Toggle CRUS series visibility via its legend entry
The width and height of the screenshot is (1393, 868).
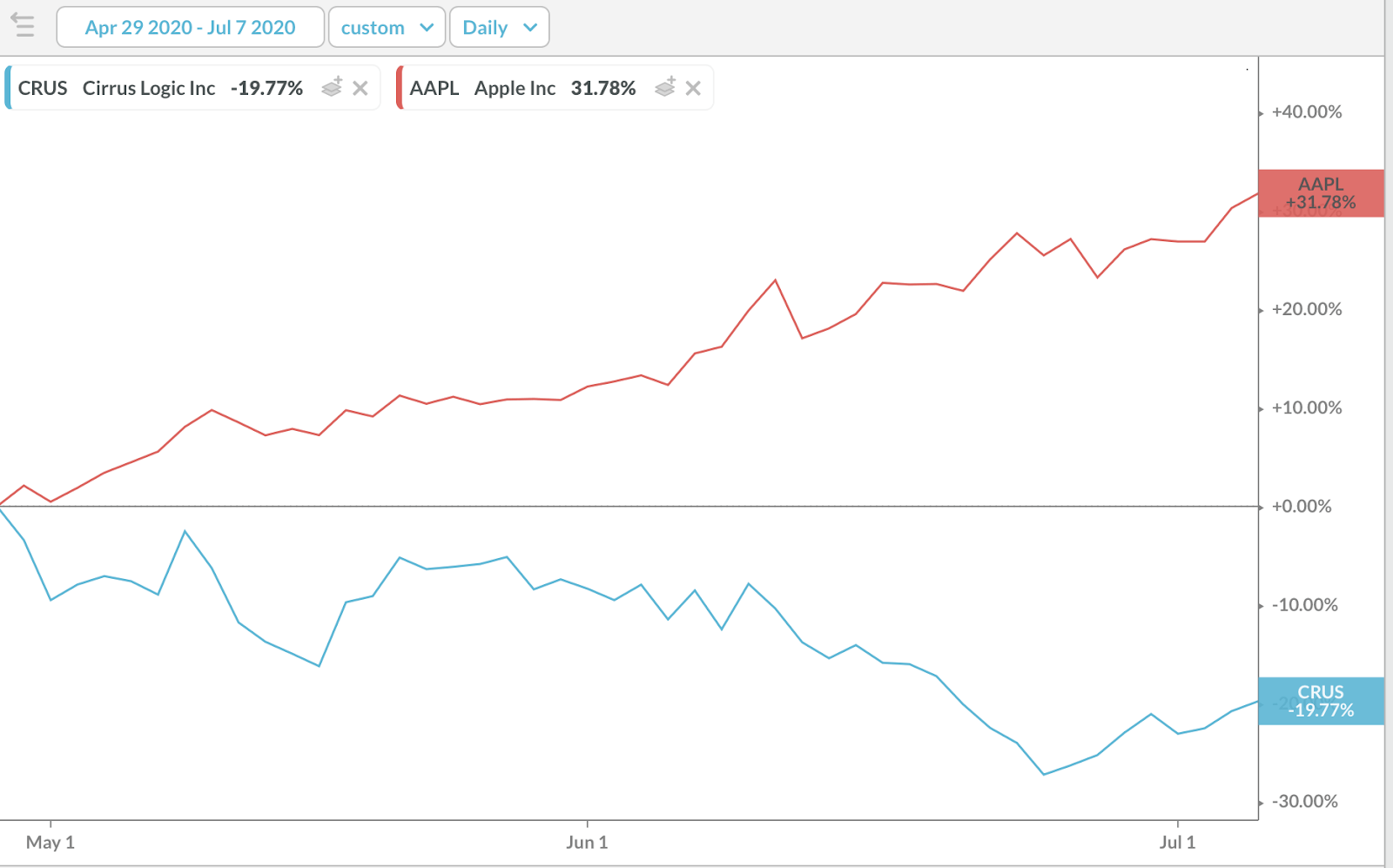click(x=148, y=87)
